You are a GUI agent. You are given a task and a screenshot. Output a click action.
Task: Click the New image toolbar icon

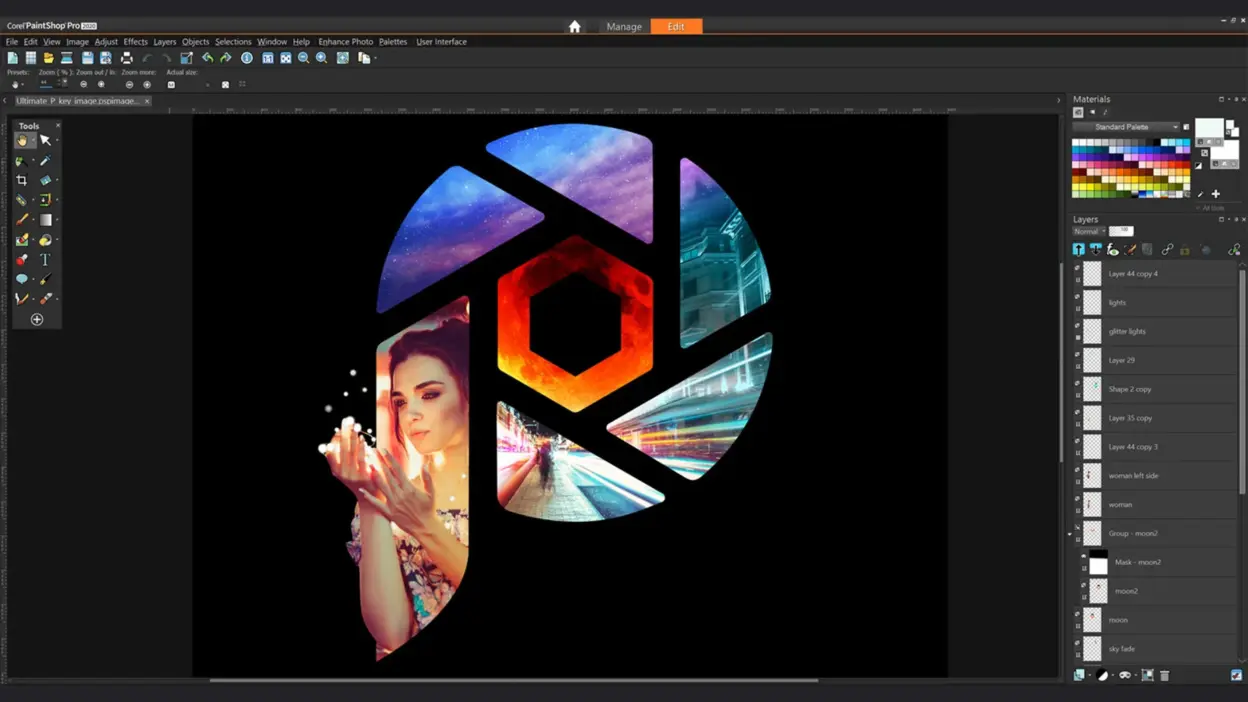pos(13,58)
